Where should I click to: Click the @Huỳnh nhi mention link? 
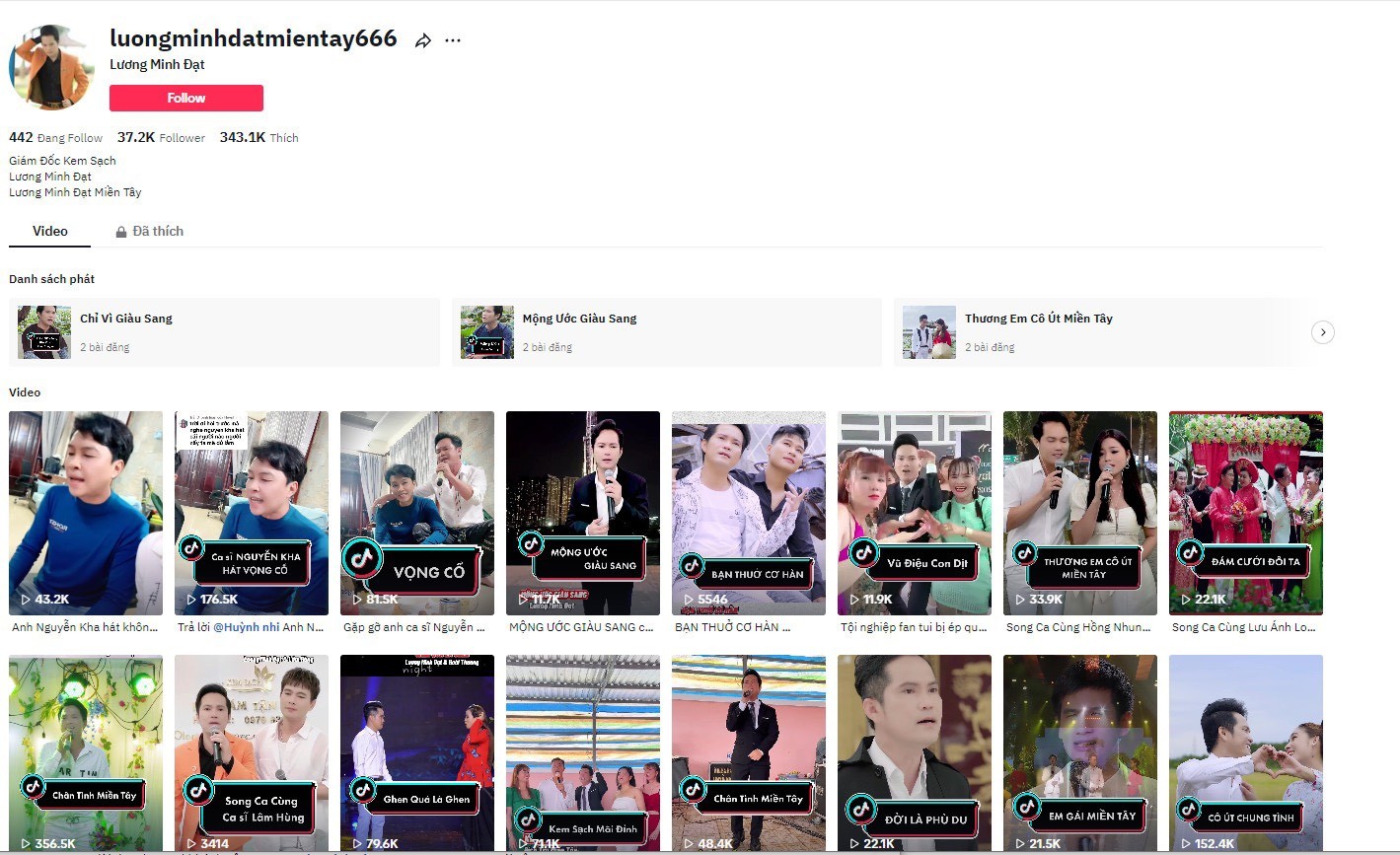click(x=246, y=627)
